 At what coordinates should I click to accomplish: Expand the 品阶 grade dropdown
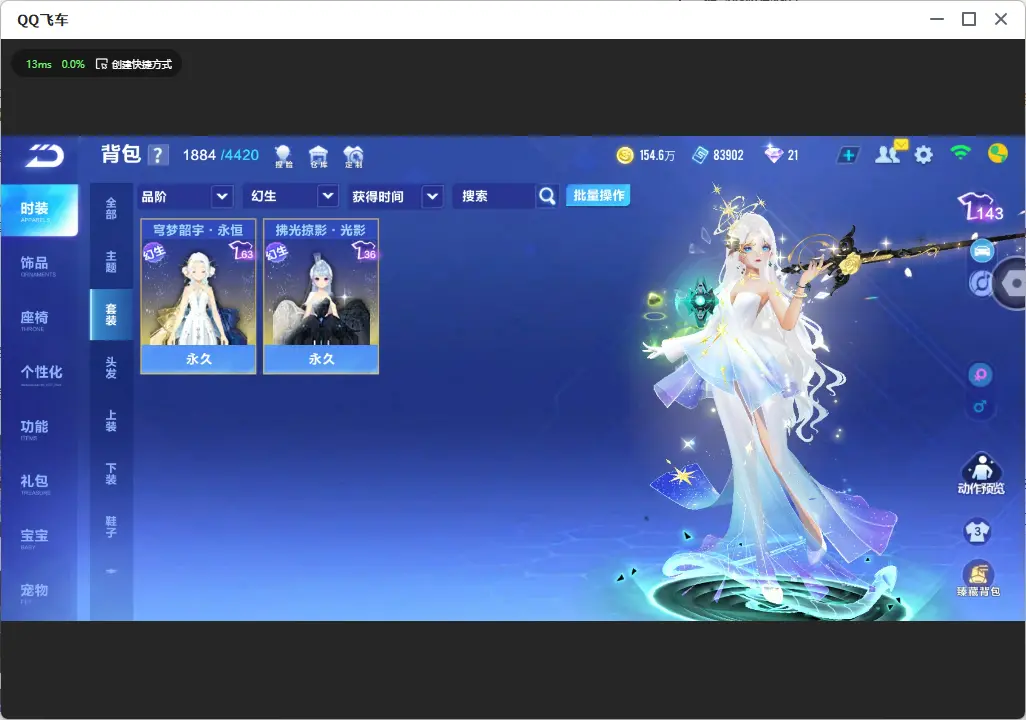coord(221,196)
